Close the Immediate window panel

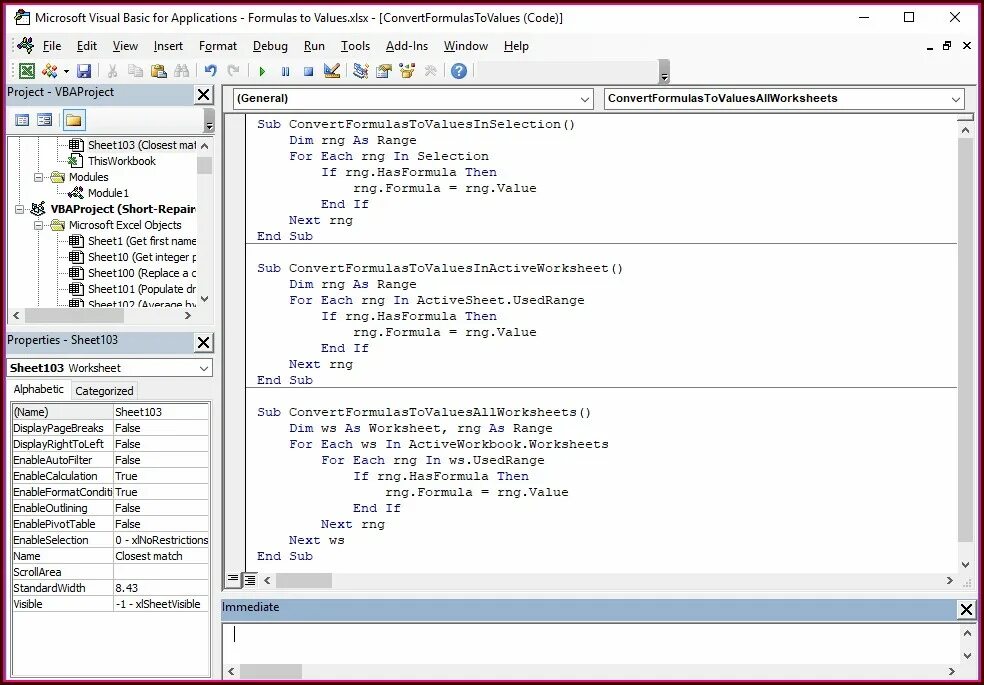pos(966,609)
